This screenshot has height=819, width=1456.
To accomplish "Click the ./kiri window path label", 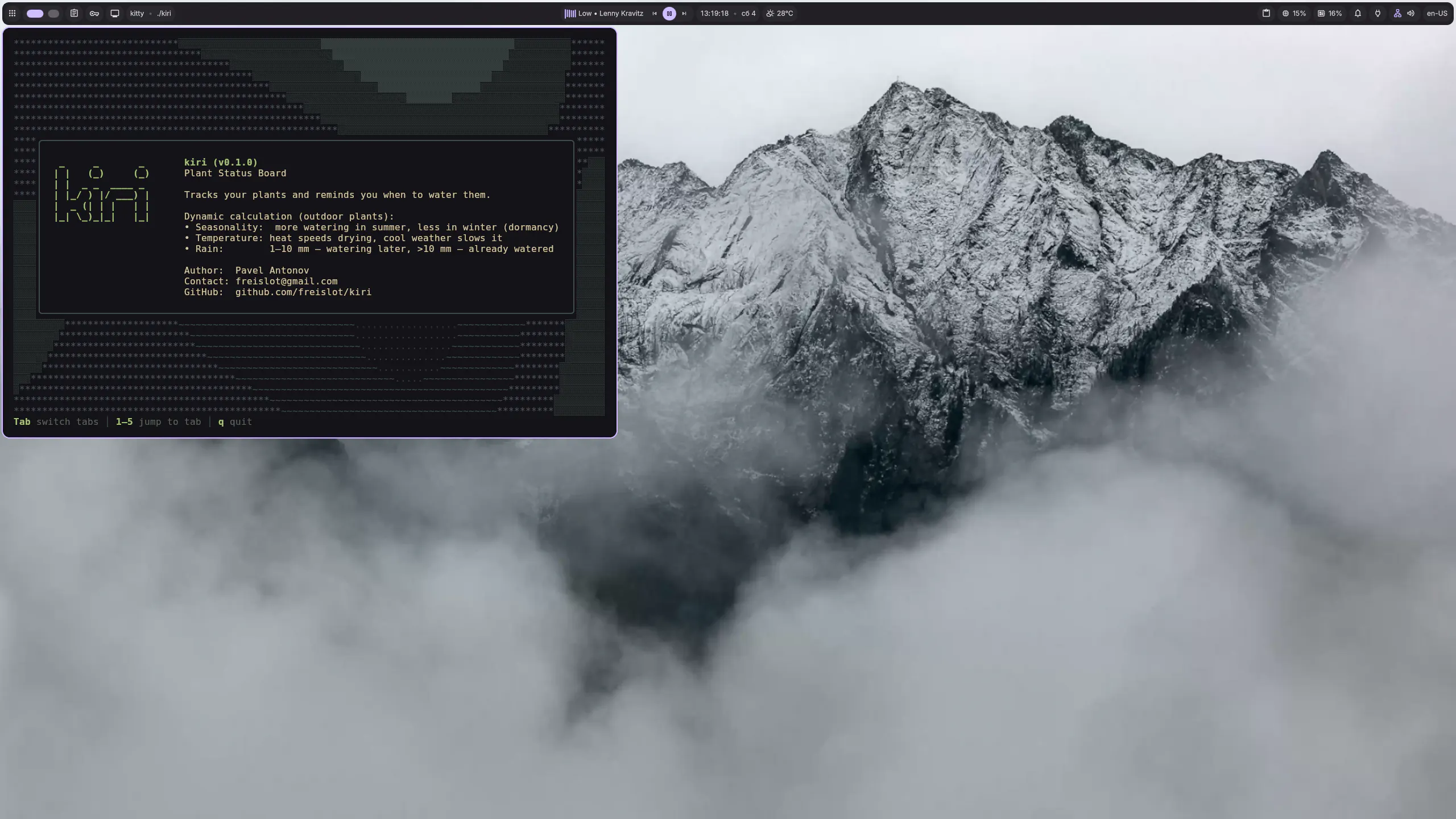I will (x=164, y=13).
